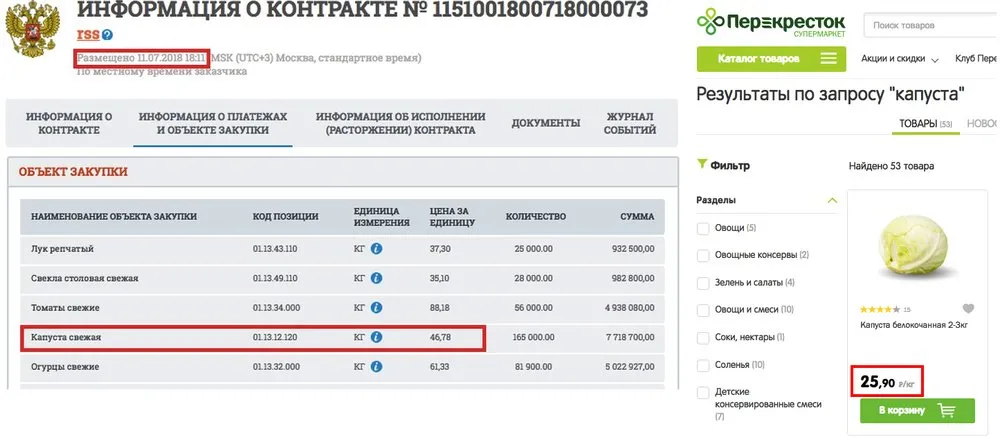The height and width of the screenshot is (444, 1000).
Task: Click Наименование объекта закупки column header
Action: [x=114, y=217]
